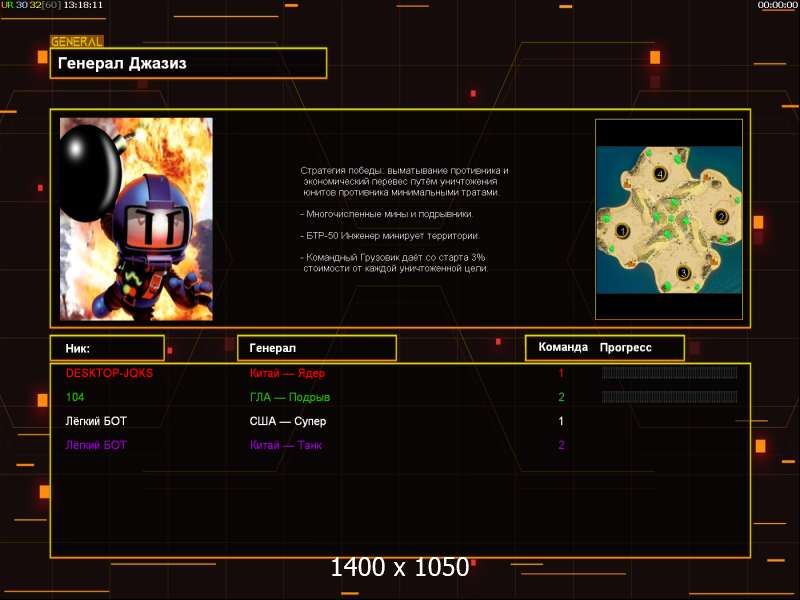Select player DESKTOP-JOKS in the list

coord(109,373)
